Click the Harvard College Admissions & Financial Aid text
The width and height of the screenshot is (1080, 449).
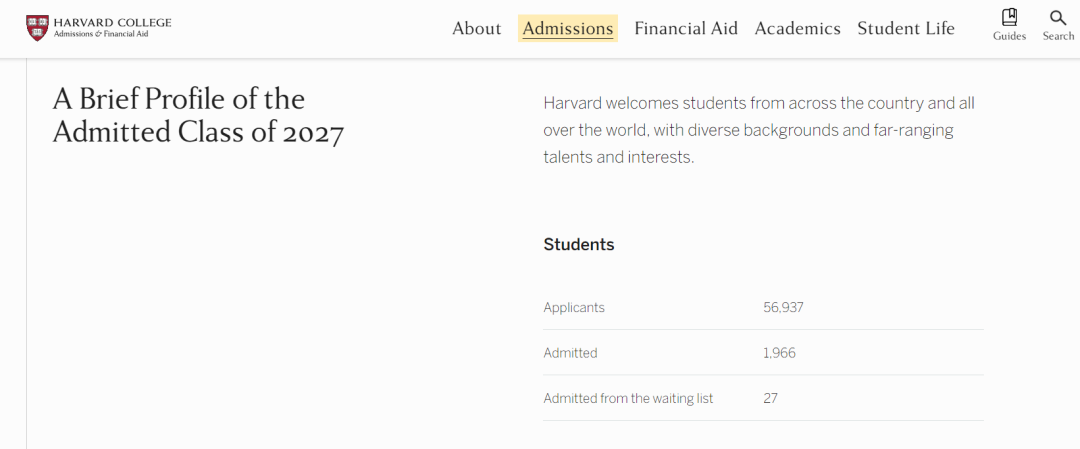112,28
